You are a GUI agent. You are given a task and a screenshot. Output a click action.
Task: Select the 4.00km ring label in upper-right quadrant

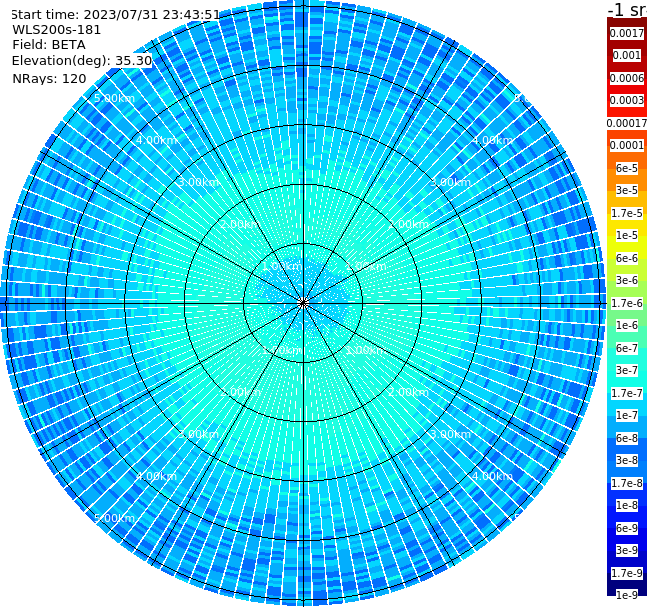[492, 140]
